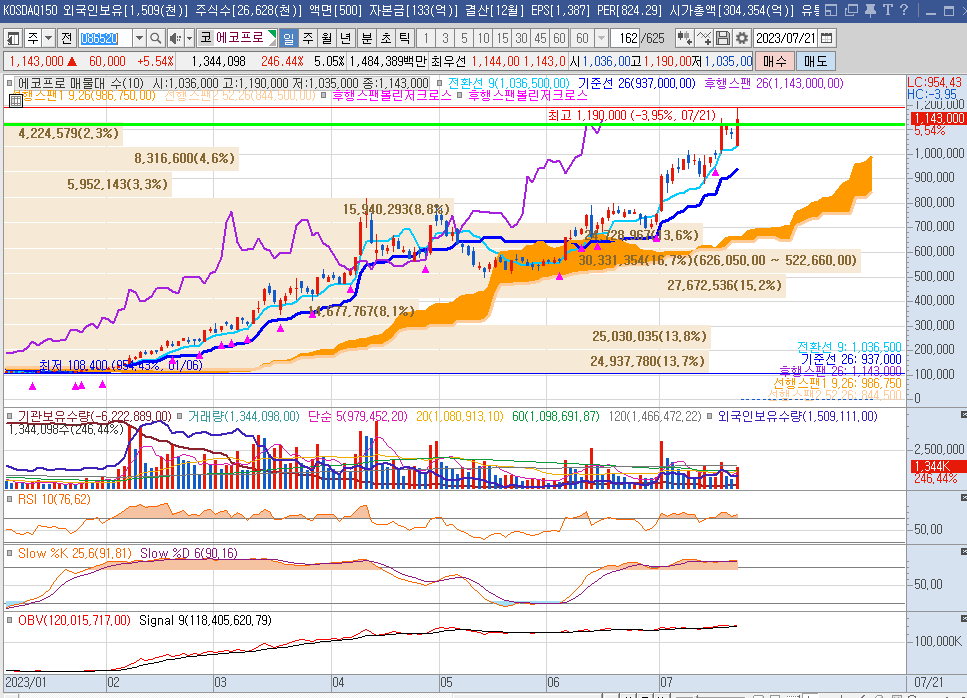Toggle the RSI 10 indicator checkbox
967x698 pixels.
point(9,499)
